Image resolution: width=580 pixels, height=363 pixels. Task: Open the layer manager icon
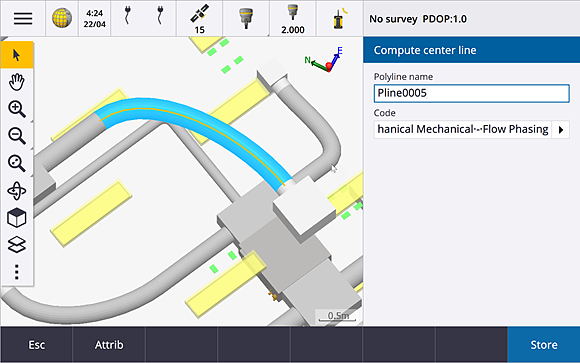click(x=17, y=245)
